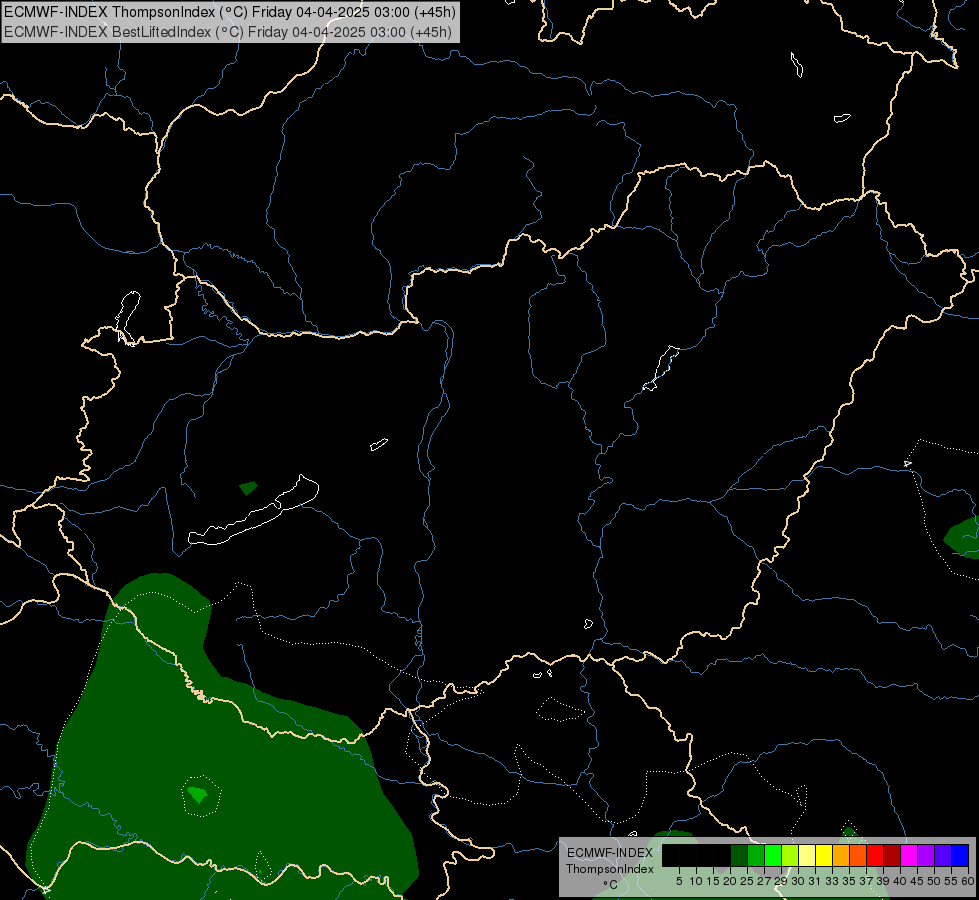This screenshot has width=979, height=900.
Task: Click legend tick value '10'
Action: tap(696, 881)
